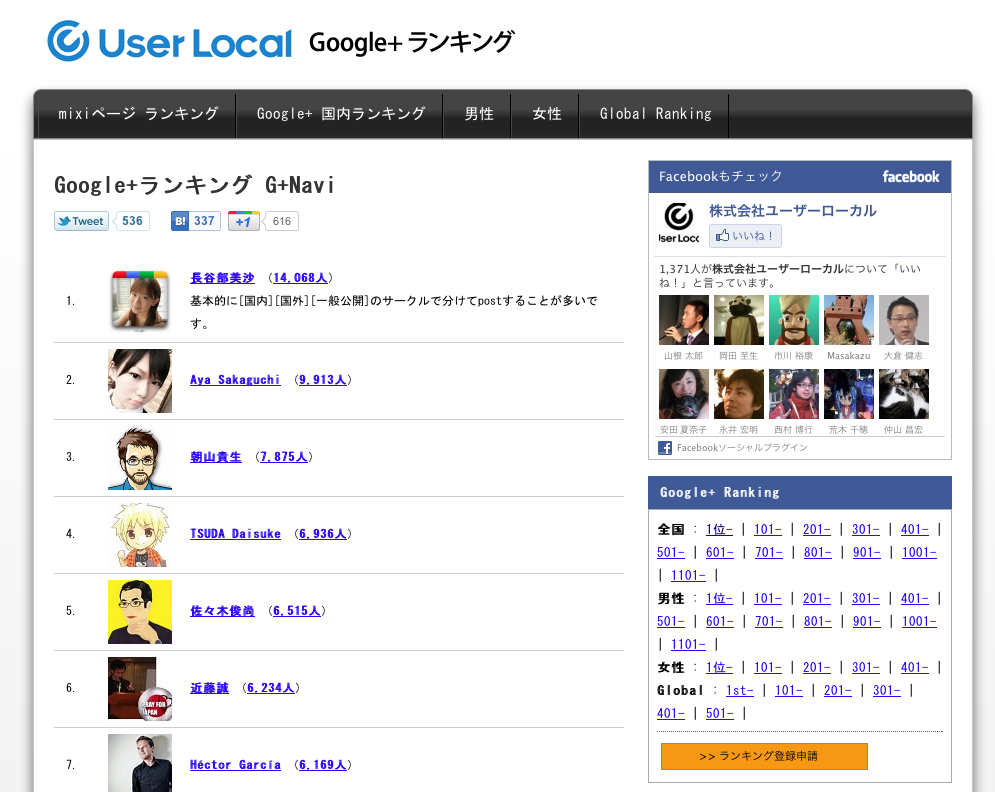This screenshot has height=792, width=995.
Task: Click the Hatena B! bookmark button
Action: coord(180,221)
